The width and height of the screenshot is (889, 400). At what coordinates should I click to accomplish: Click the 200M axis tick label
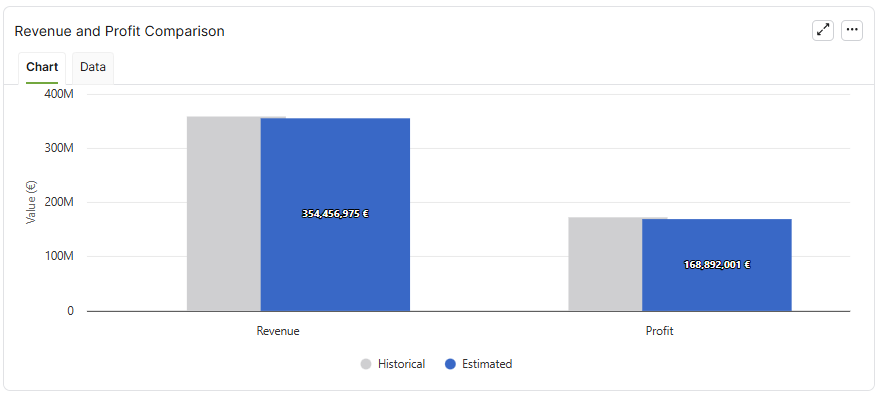pyautogui.click(x=59, y=202)
